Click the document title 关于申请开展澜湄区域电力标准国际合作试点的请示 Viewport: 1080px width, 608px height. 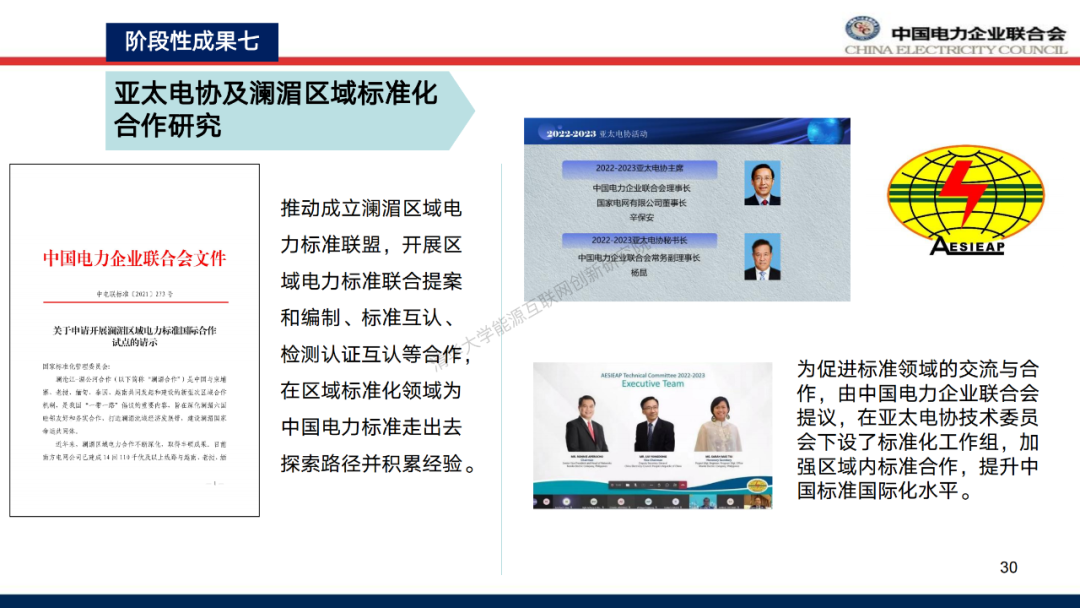coord(135,336)
